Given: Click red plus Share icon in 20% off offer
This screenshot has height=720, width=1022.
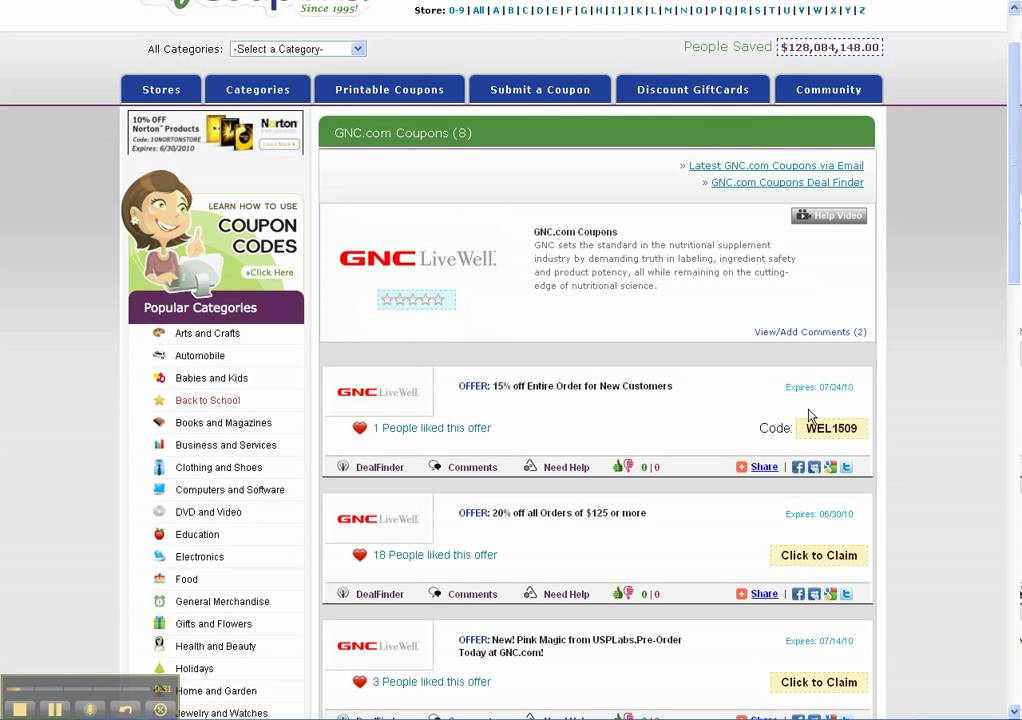Looking at the screenshot, I should click(741, 594).
